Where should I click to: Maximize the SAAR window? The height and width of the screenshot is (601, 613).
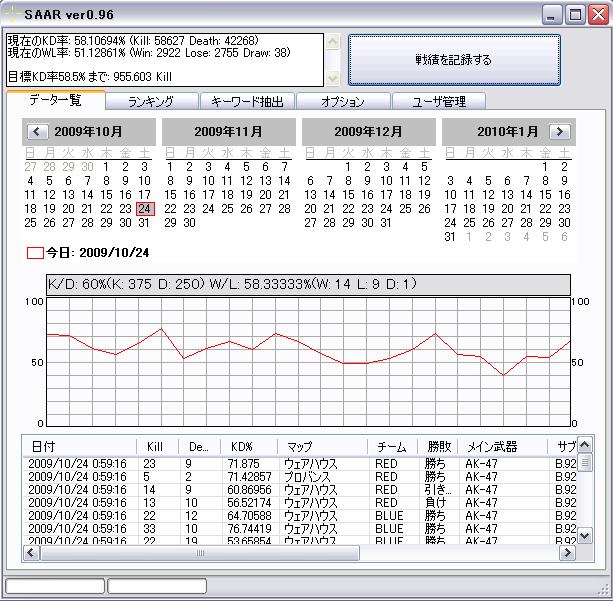tap(575, 15)
